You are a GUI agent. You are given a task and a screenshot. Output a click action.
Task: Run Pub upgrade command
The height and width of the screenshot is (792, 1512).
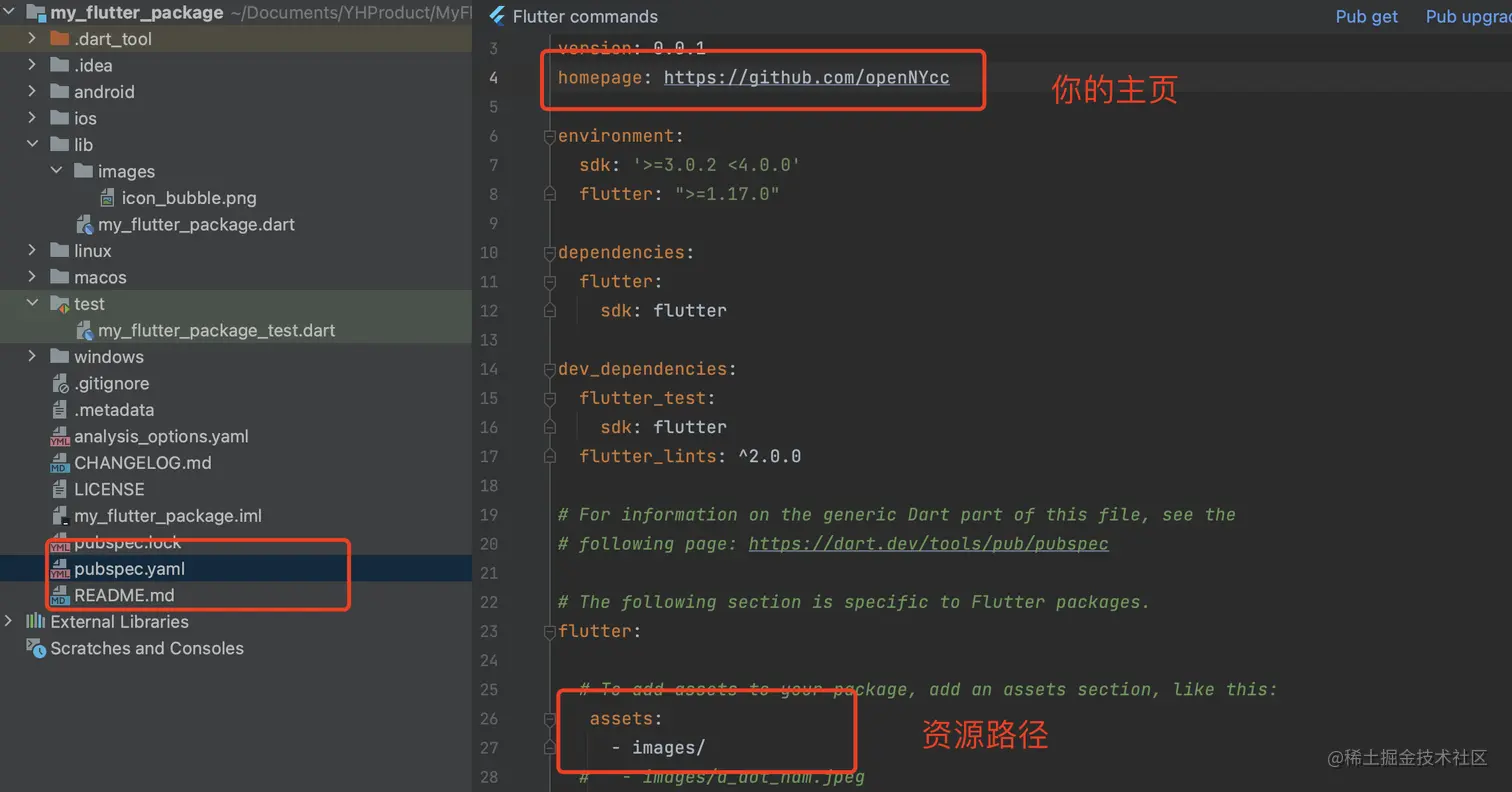click(1468, 16)
